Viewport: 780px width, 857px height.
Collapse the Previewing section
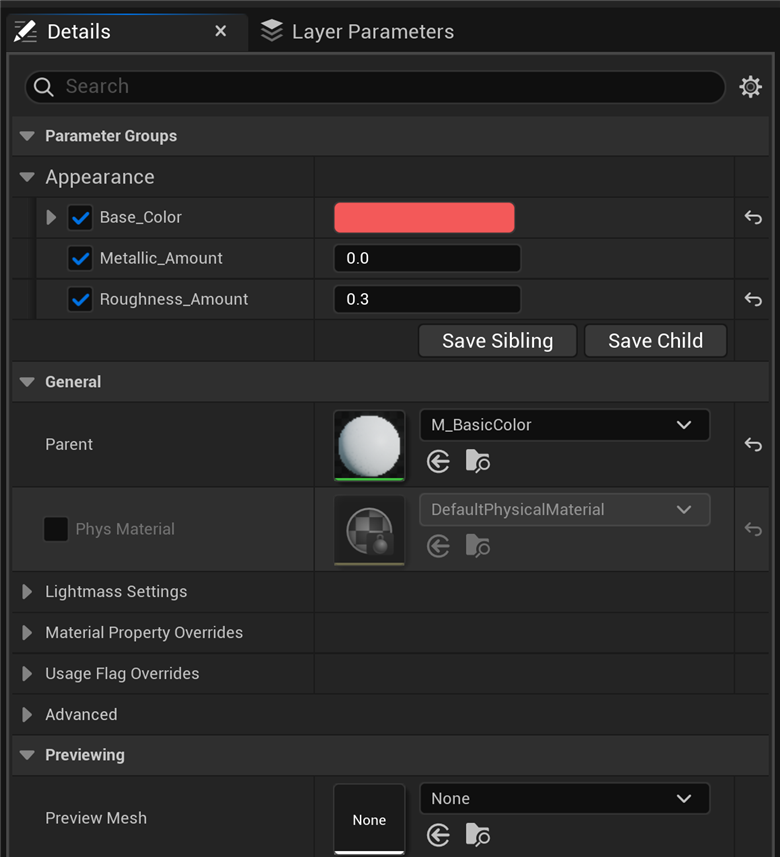(x=27, y=755)
